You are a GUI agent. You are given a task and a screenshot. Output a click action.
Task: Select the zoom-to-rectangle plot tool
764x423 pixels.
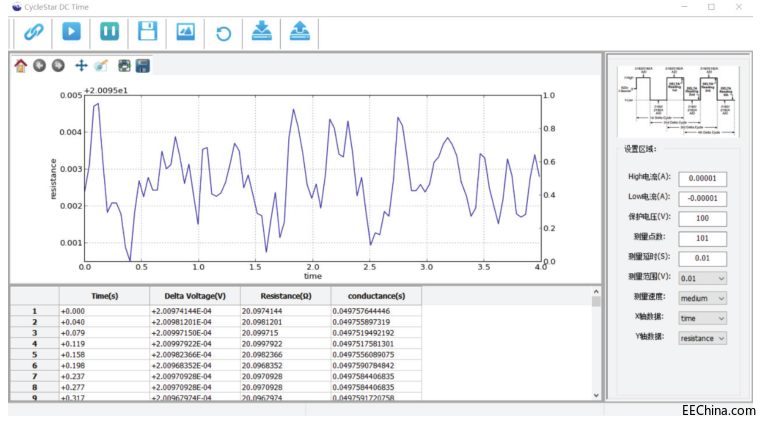point(100,65)
